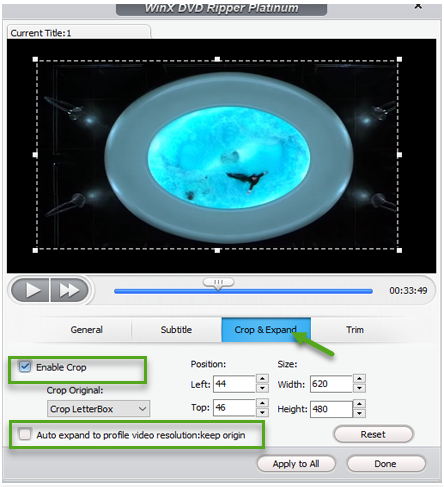Switch to the General tab
The width and height of the screenshot is (444, 487).
[x=86, y=330]
